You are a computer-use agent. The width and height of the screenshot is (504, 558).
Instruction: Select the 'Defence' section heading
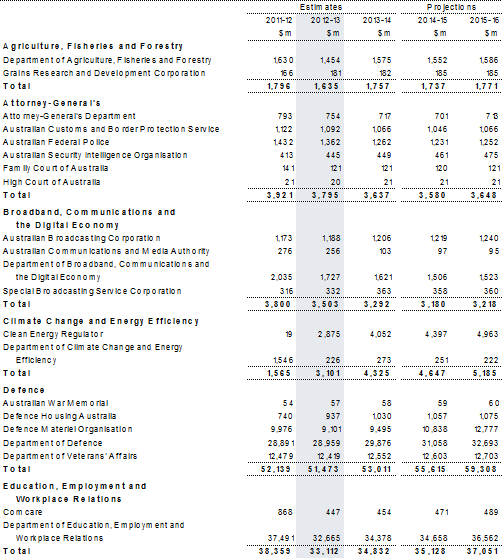tap(24, 390)
